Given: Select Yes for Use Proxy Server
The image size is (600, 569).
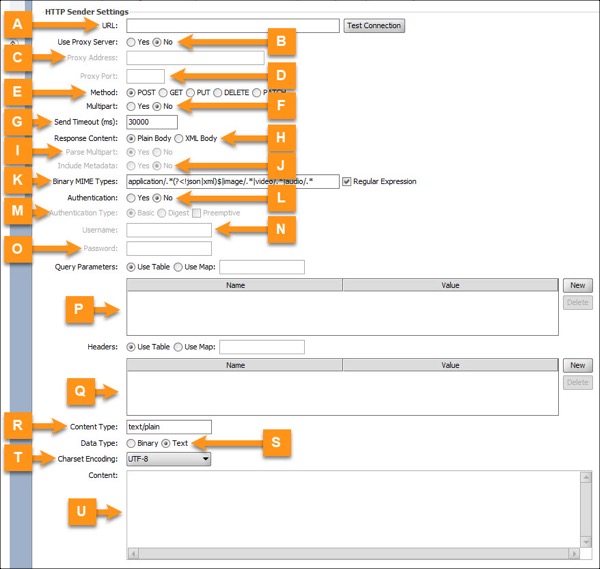Looking at the screenshot, I should tap(132, 42).
